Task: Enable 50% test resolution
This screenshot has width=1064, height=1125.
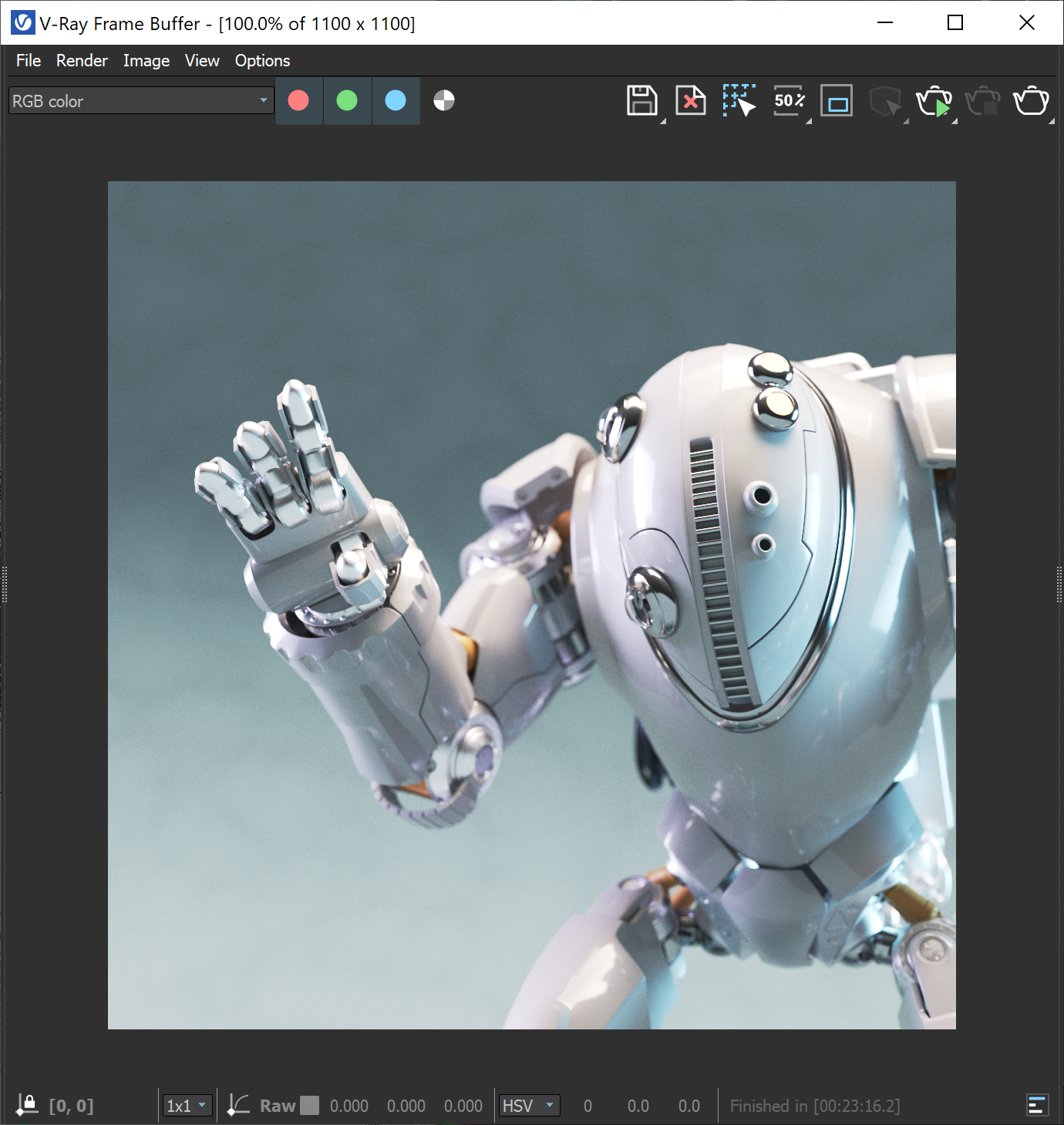Action: pos(788,100)
